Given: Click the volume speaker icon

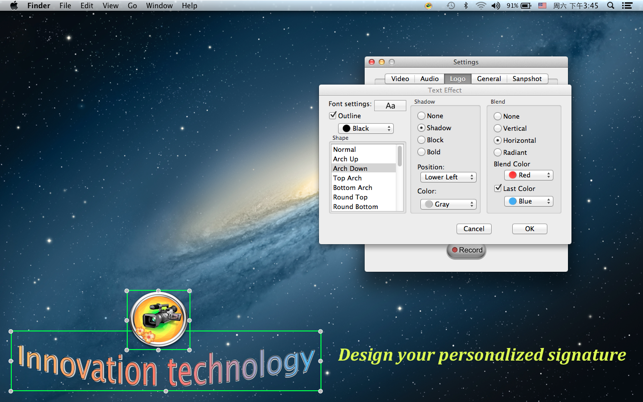Looking at the screenshot, I should pyautogui.click(x=496, y=5).
